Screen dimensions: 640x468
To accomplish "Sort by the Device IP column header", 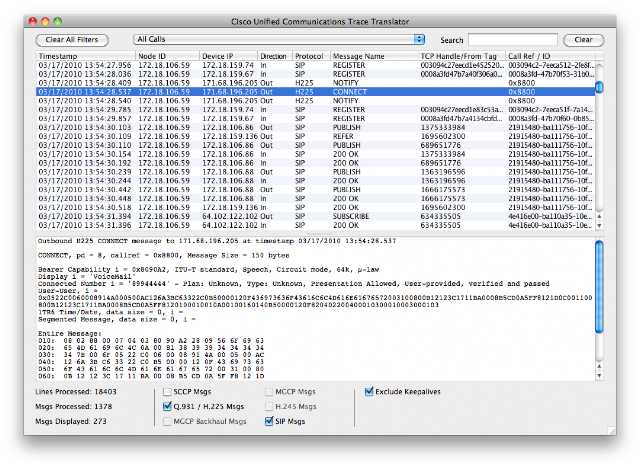I will pyautogui.click(x=229, y=56).
